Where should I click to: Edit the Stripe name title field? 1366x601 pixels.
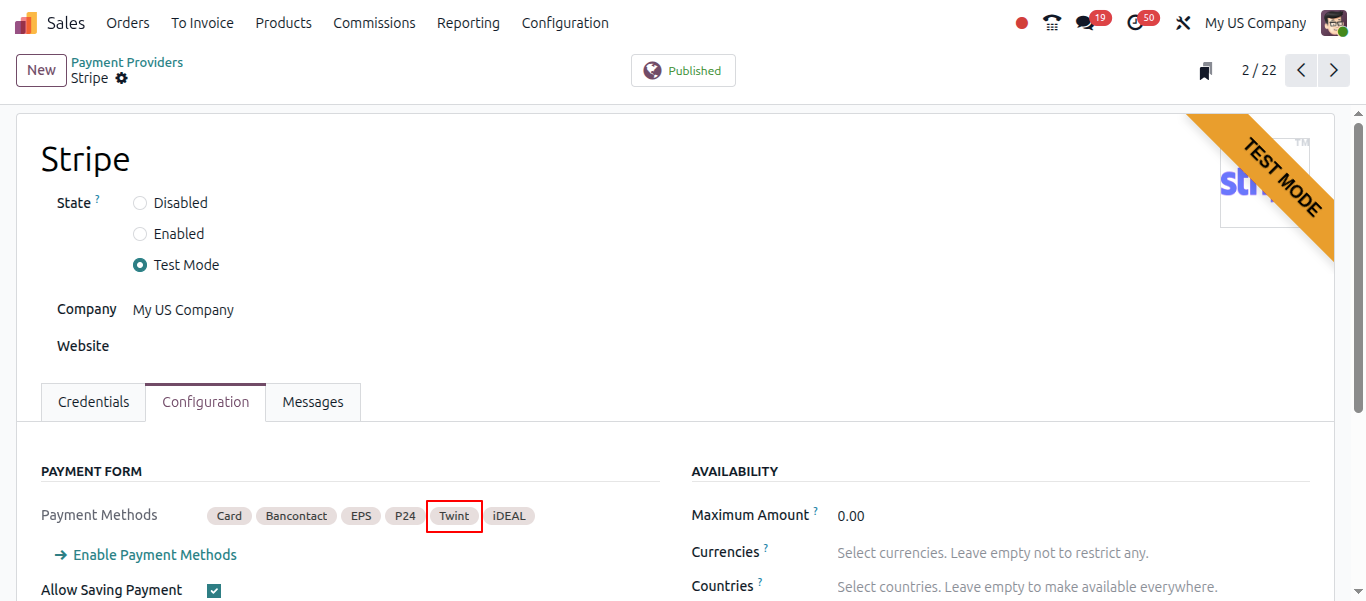tap(85, 160)
